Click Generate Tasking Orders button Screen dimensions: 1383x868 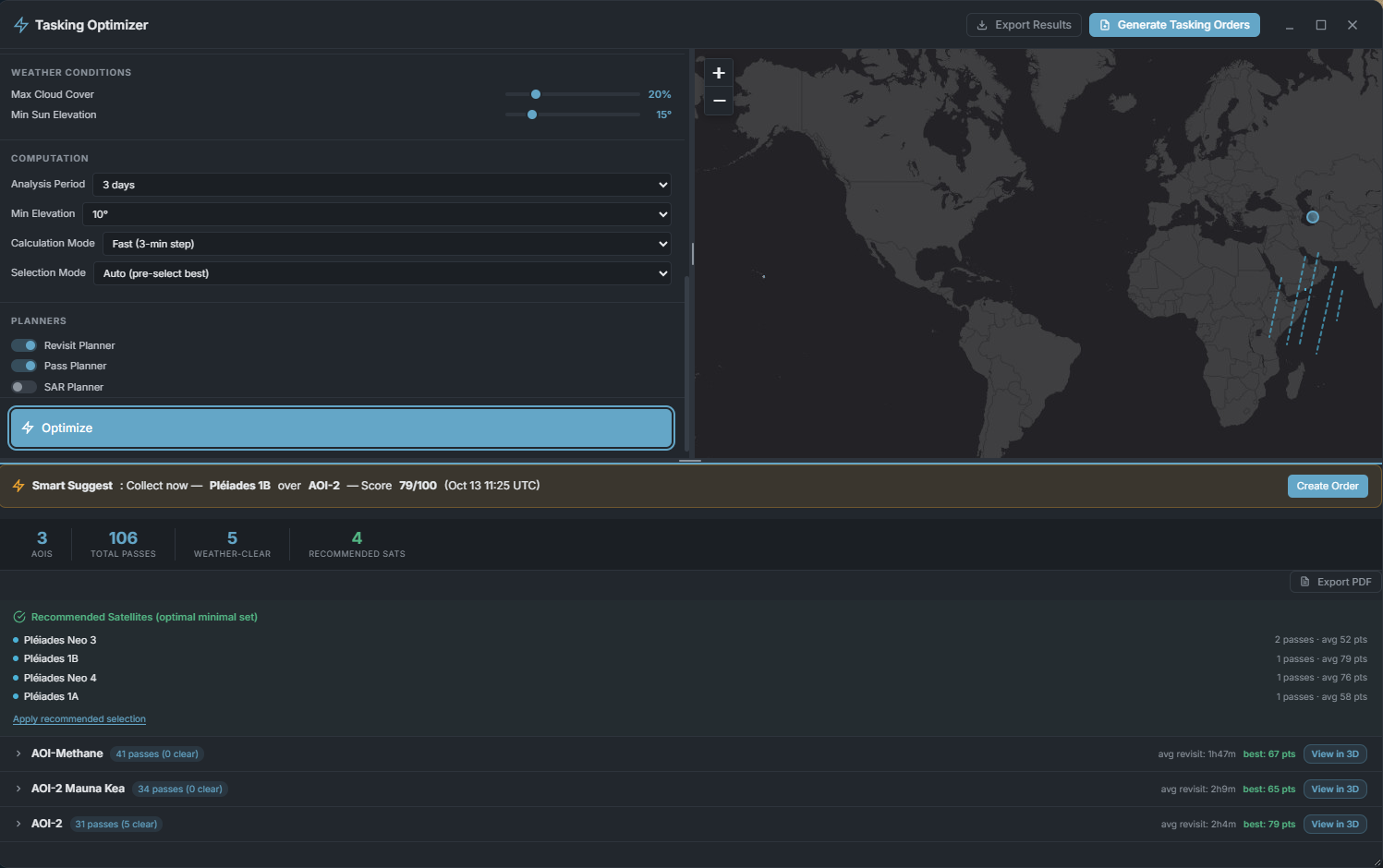[x=1174, y=25]
